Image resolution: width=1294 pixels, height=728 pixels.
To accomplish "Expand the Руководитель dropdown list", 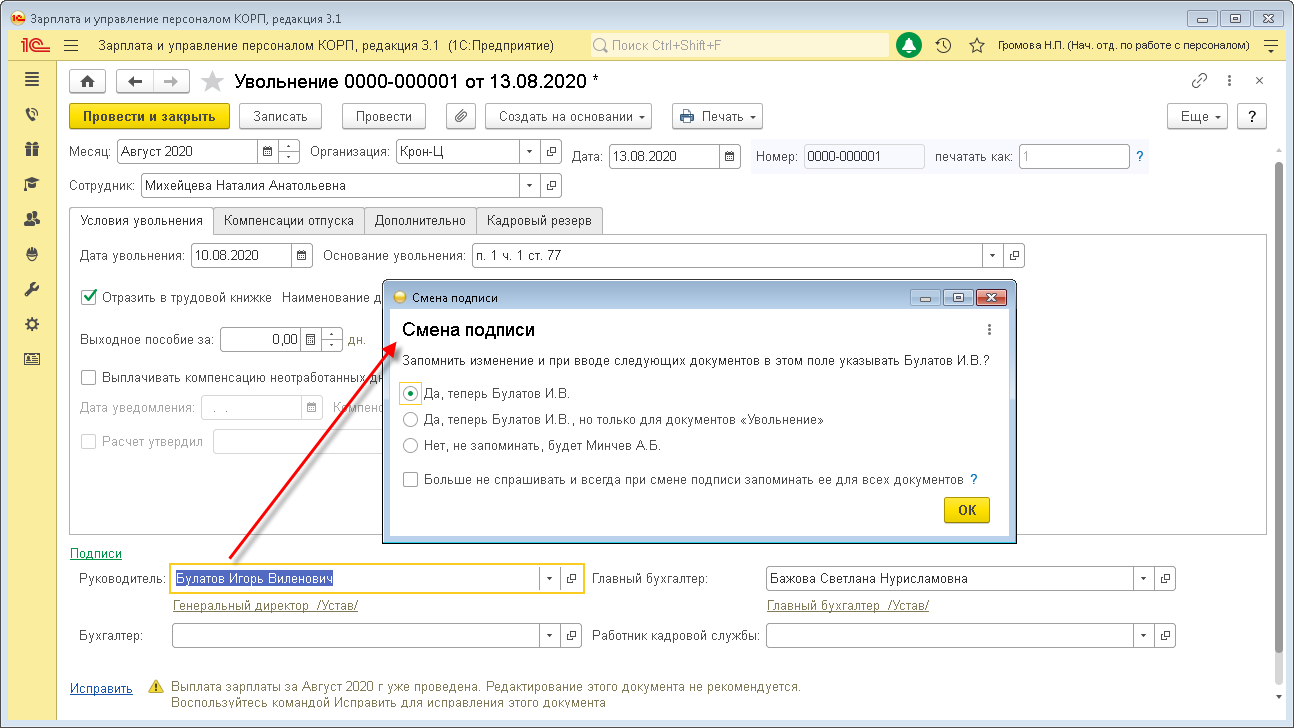I will 550,578.
